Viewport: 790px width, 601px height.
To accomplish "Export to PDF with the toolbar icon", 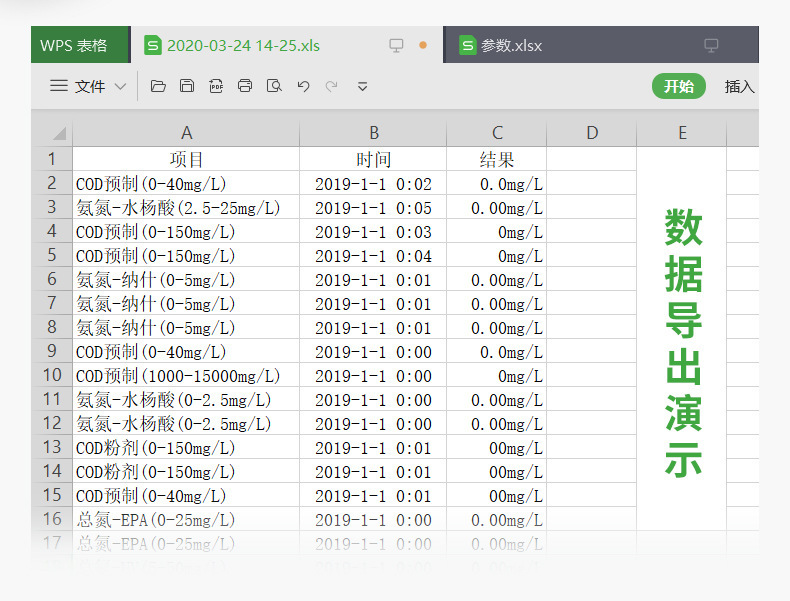I will tap(216, 86).
